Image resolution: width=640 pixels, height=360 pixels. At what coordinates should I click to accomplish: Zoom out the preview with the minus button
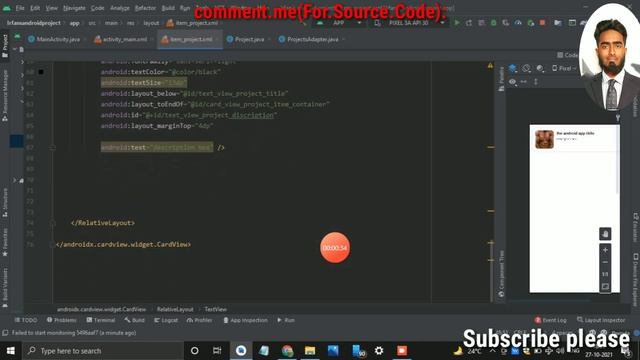pyautogui.click(x=605, y=262)
